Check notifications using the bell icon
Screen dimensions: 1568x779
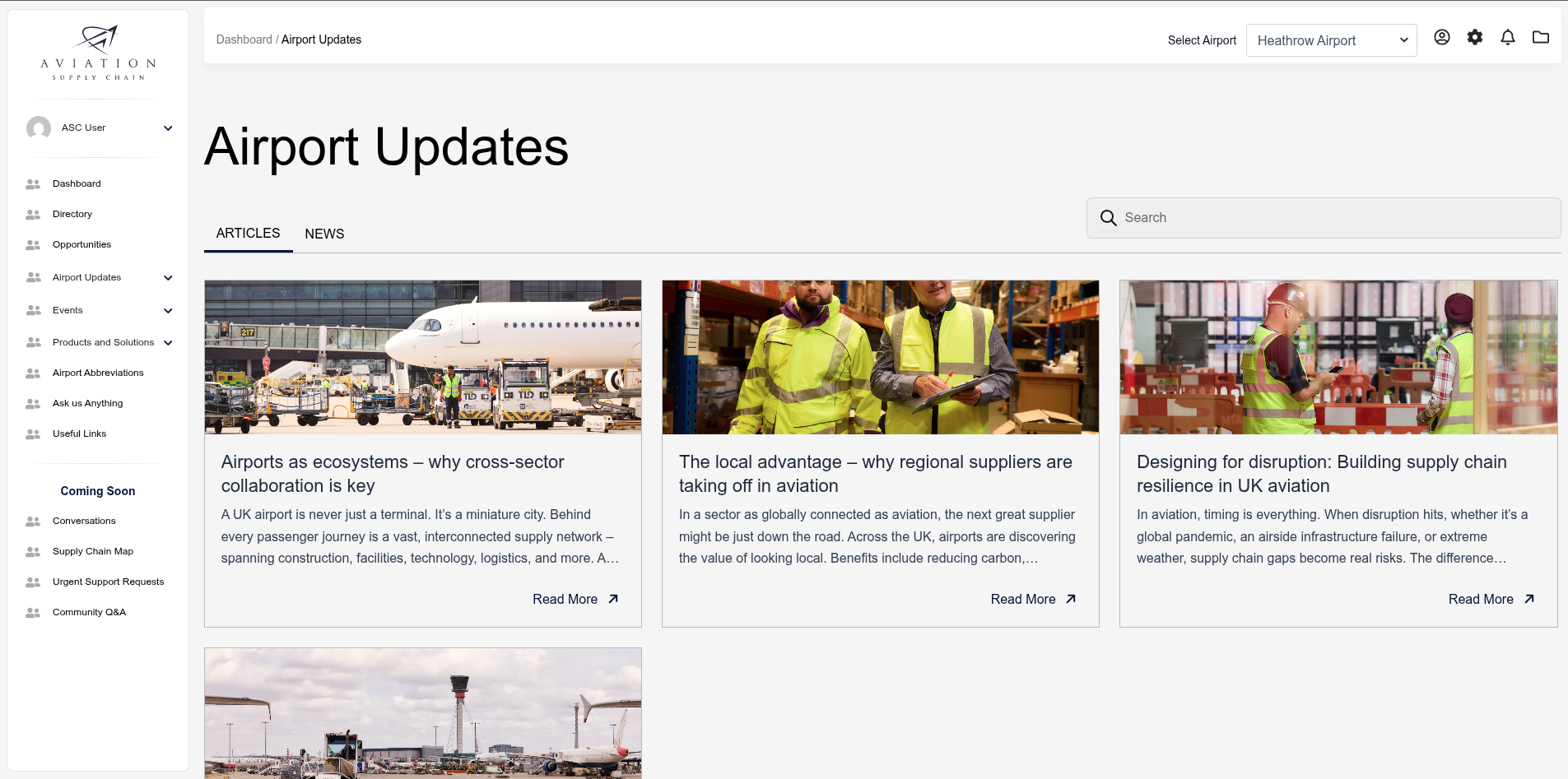[x=1507, y=37]
